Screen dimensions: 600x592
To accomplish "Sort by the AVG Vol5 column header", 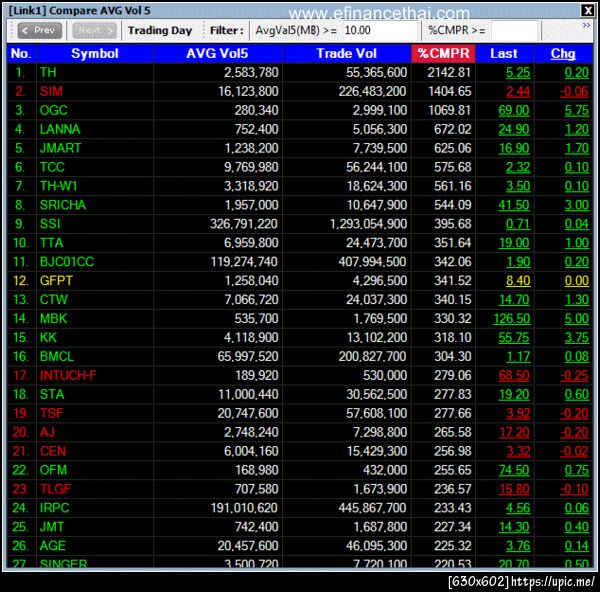I will pyautogui.click(x=217, y=54).
